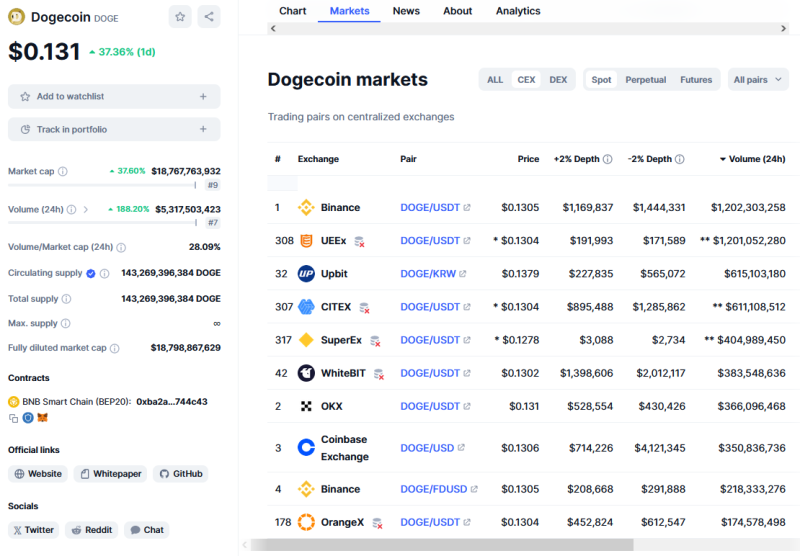Click the Max. supply info icon
The height and width of the screenshot is (556, 800).
66,323
